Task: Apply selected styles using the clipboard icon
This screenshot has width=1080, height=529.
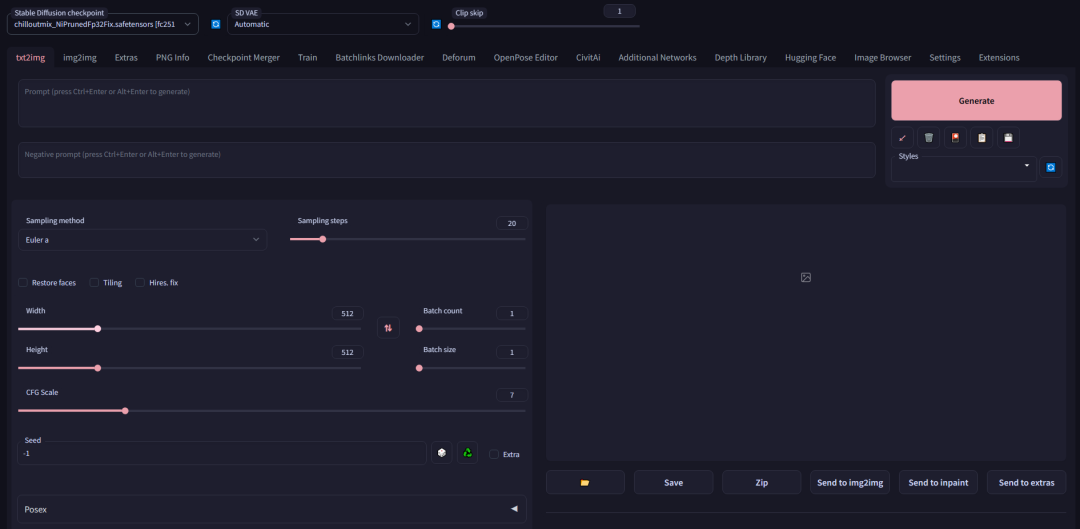Action: pyautogui.click(x=982, y=137)
